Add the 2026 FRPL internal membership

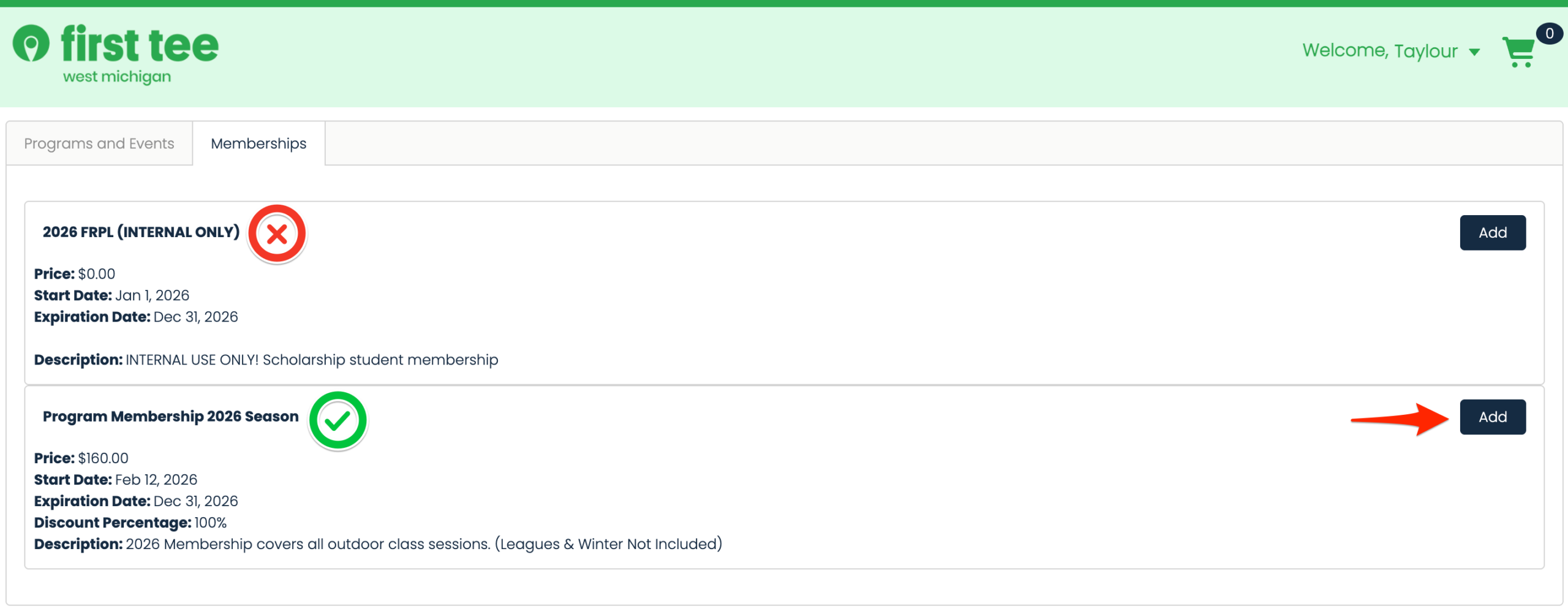click(1492, 233)
